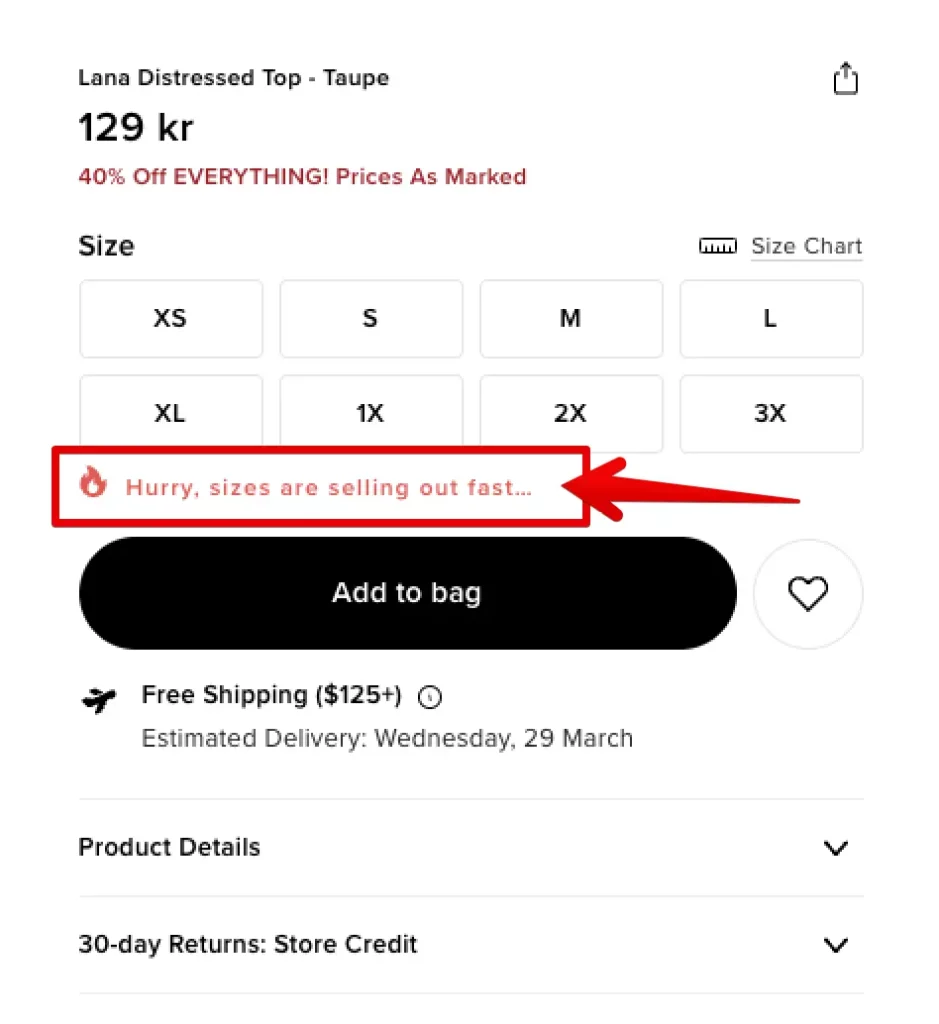Image resolution: width=939 pixels, height=1024 pixels.
Task: Click the ruler icon next to Size Chart
Action: pyautogui.click(x=718, y=246)
